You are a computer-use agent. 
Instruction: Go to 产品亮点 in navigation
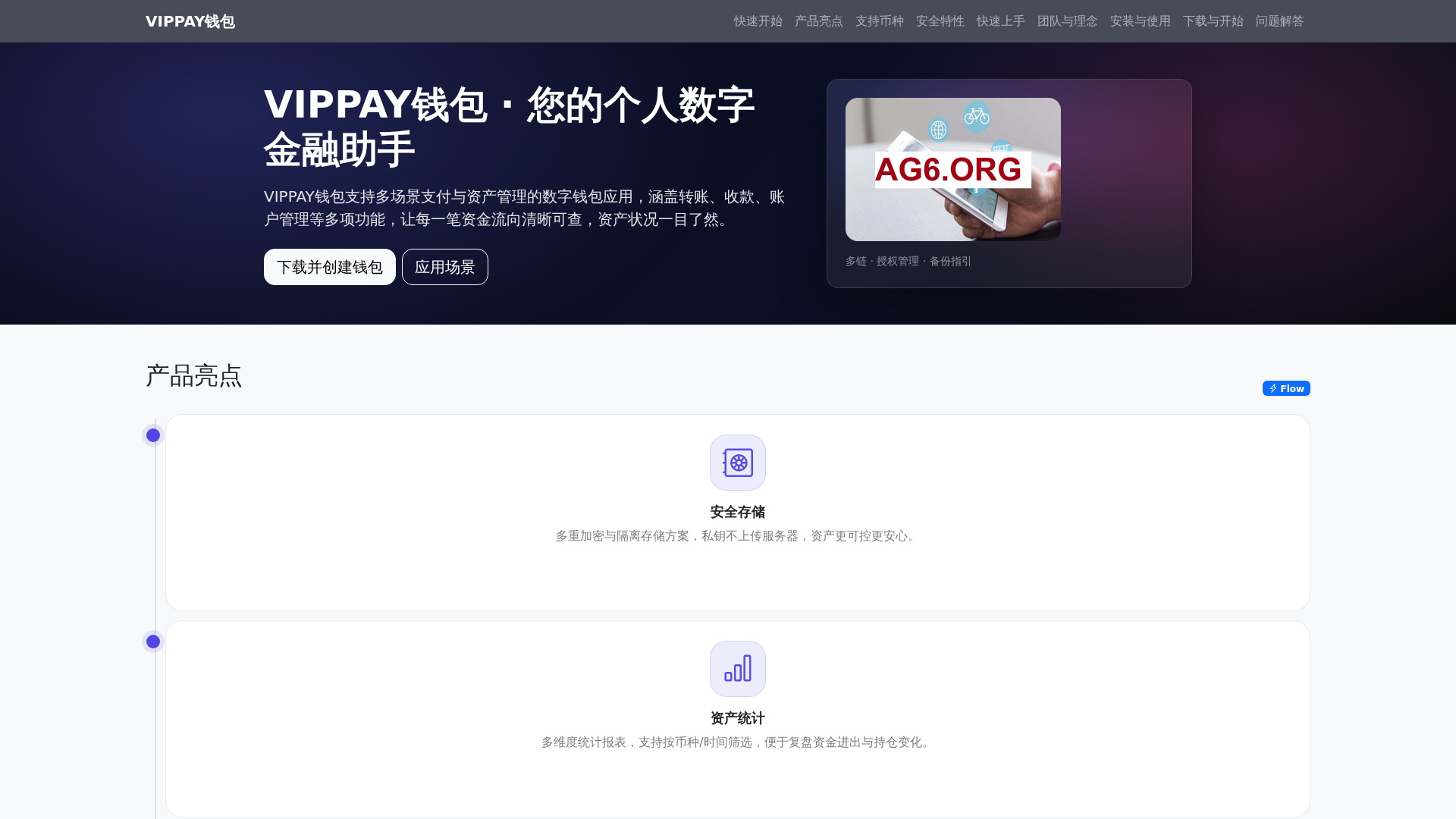coord(818,21)
